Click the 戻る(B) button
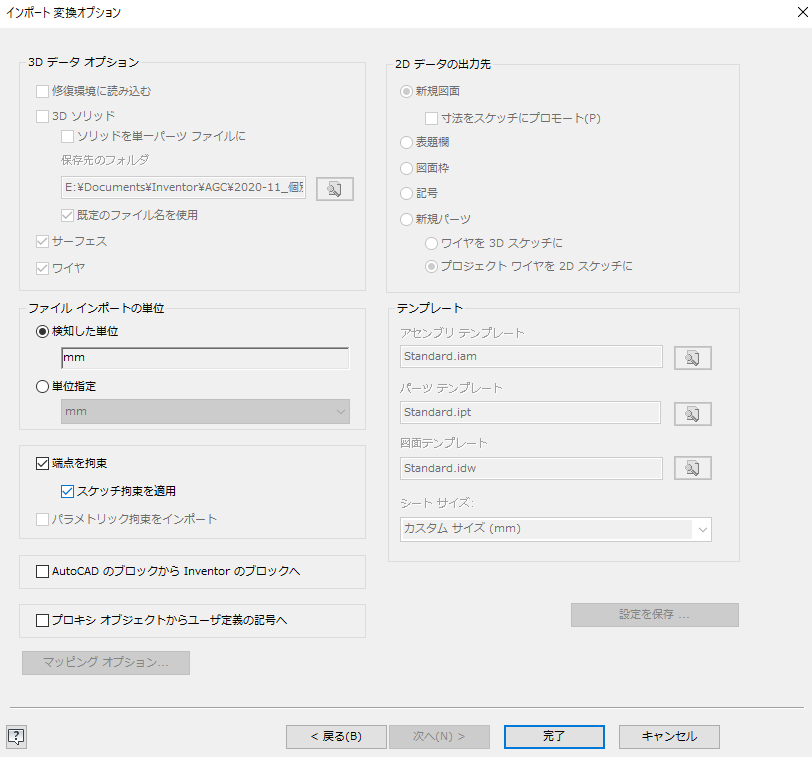 336,736
